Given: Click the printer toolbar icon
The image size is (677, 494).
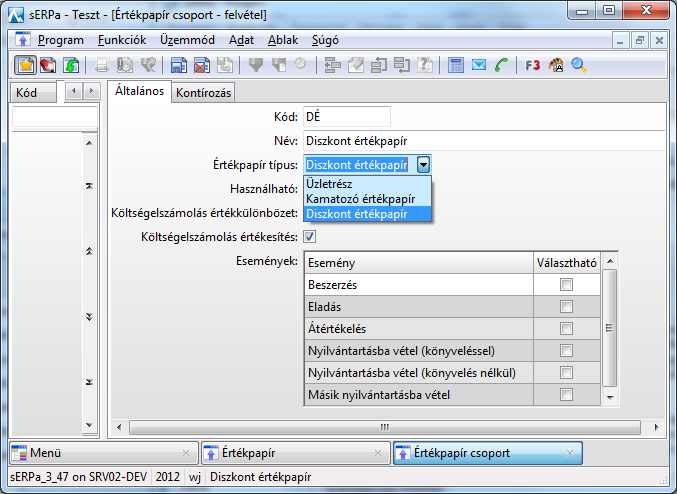Looking at the screenshot, I should [102, 65].
